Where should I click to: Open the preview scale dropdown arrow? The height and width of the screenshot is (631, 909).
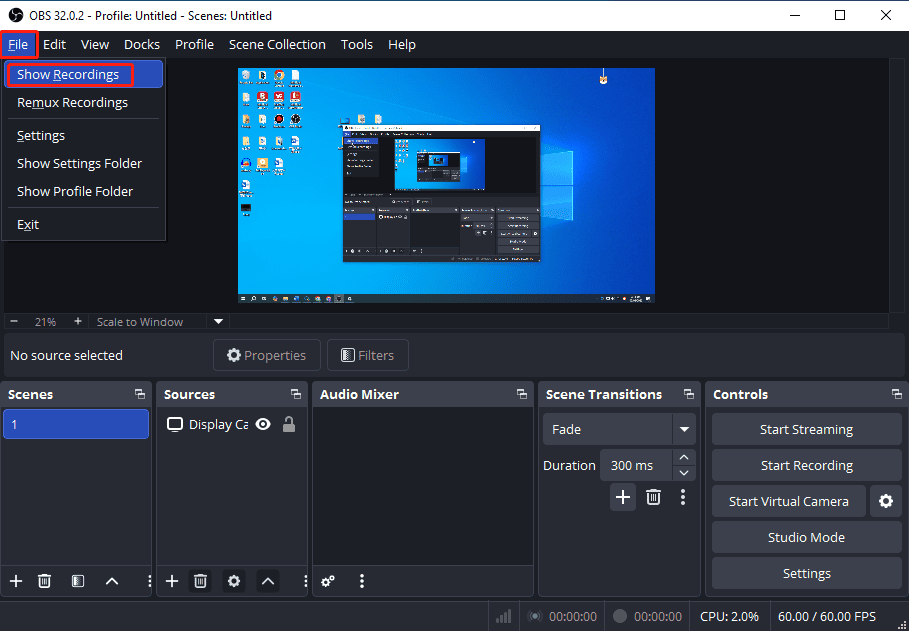pyautogui.click(x=218, y=321)
